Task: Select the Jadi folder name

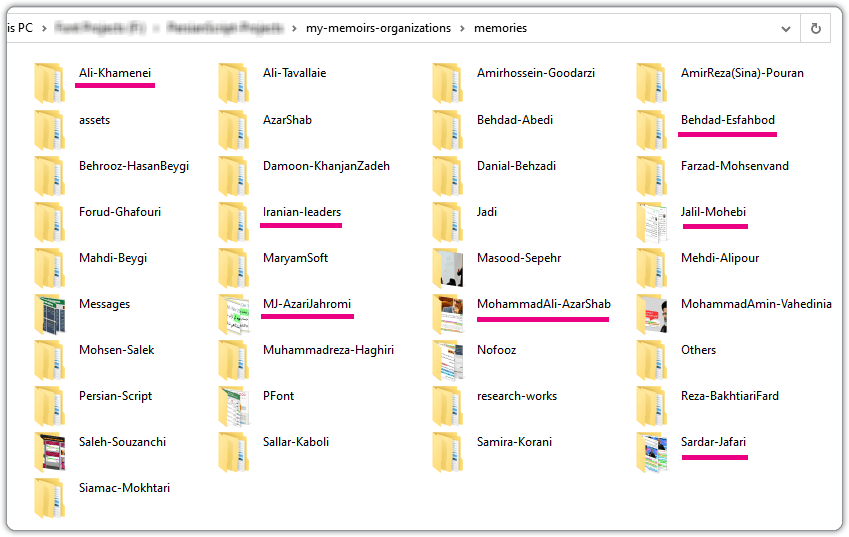Action: (487, 212)
